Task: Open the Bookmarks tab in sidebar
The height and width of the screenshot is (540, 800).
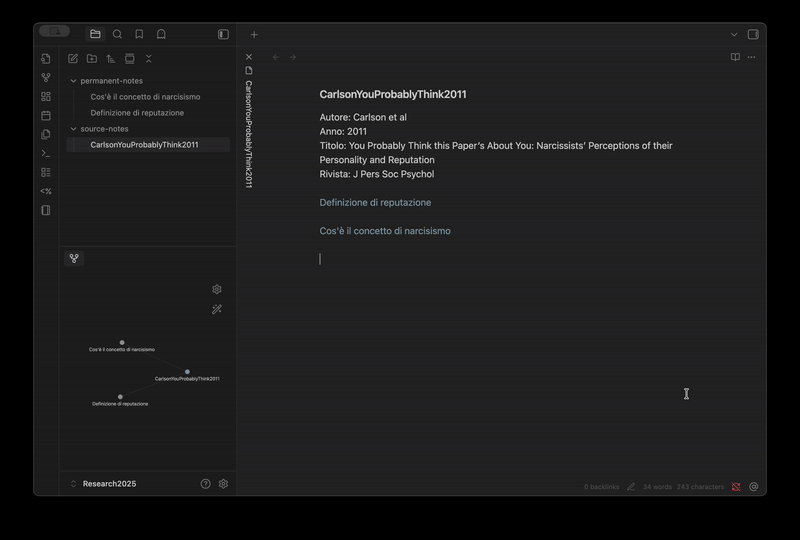Action: pyautogui.click(x=139, y=34)
